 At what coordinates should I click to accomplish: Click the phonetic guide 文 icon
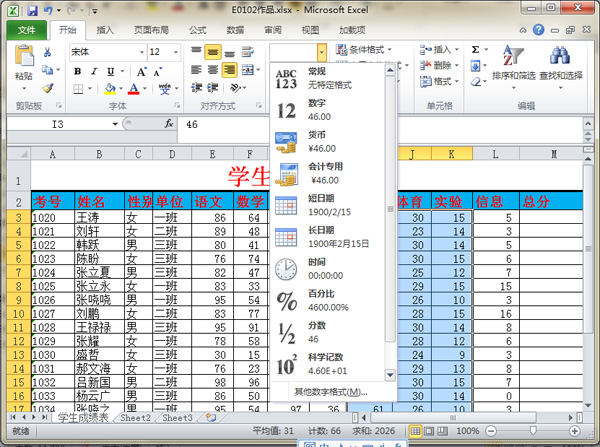[x=165, y=89]
